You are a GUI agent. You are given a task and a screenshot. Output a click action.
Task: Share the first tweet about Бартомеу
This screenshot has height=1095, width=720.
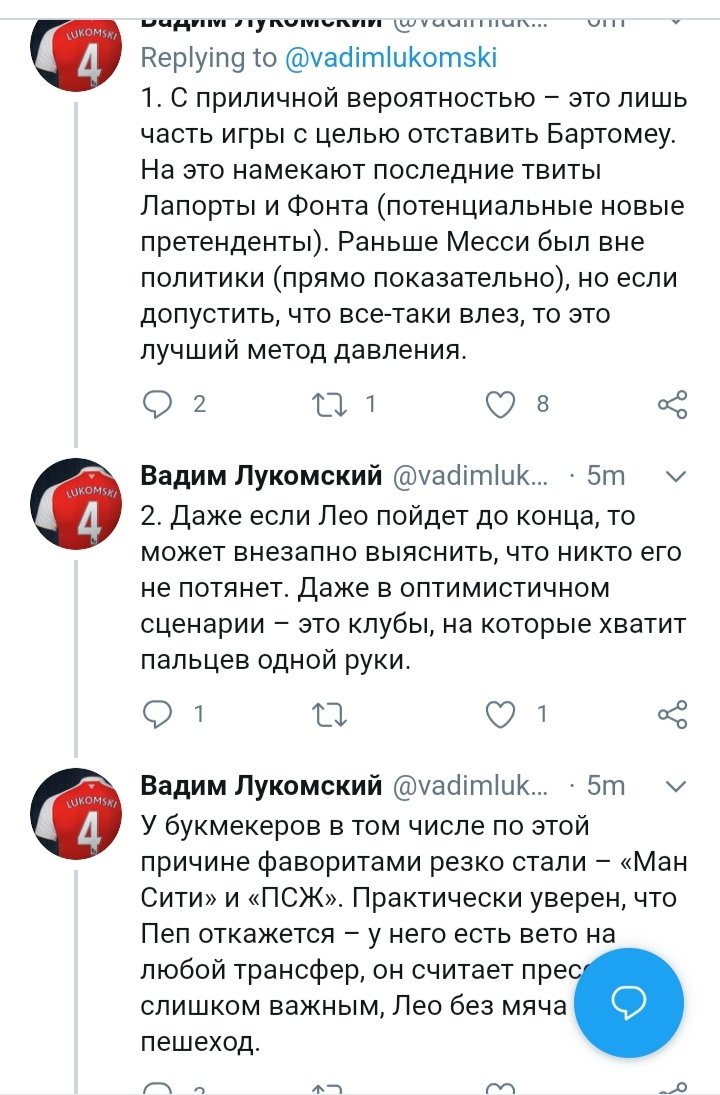pyautogui.click(x=672, y=404)
